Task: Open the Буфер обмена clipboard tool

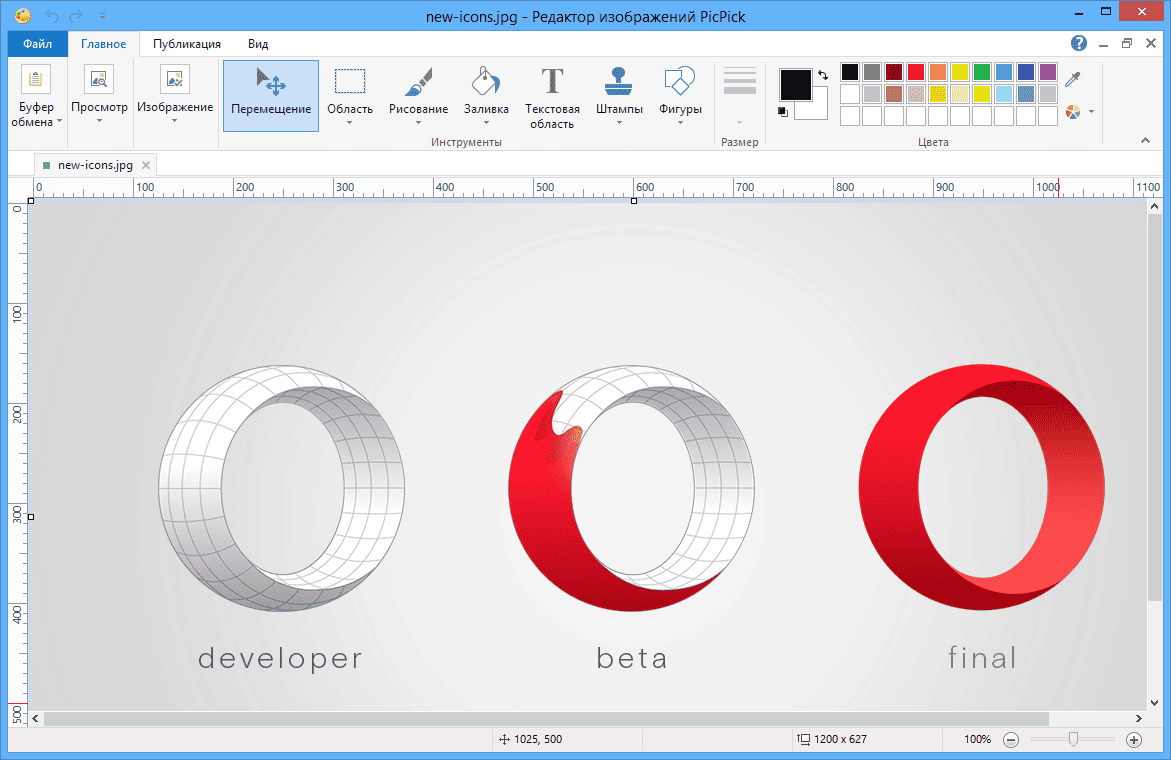Action: tap(36, 96)
